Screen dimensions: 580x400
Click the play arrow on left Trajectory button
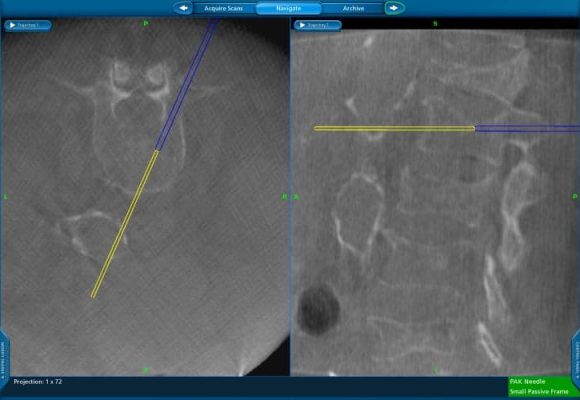pos(12,25)
